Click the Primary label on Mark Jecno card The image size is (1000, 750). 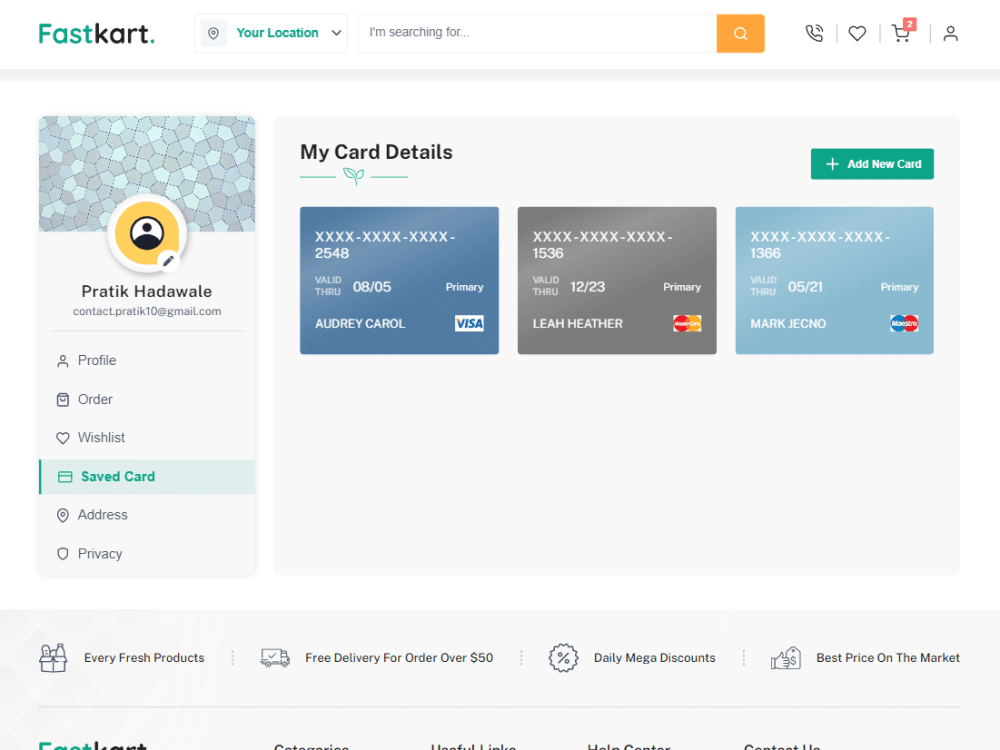(x=899, y=287)
